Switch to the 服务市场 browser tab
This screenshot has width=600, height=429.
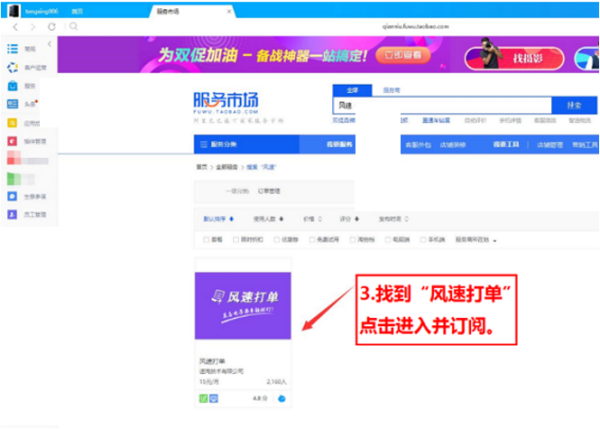coord(191,11)
